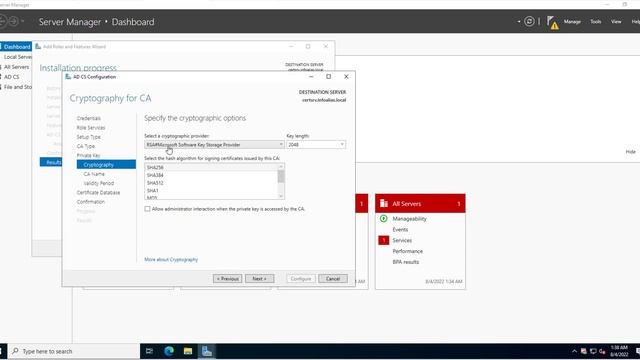Choose SHA256 hash algorithm
This screenshot has height=360, width=640.
pos(155,167)
